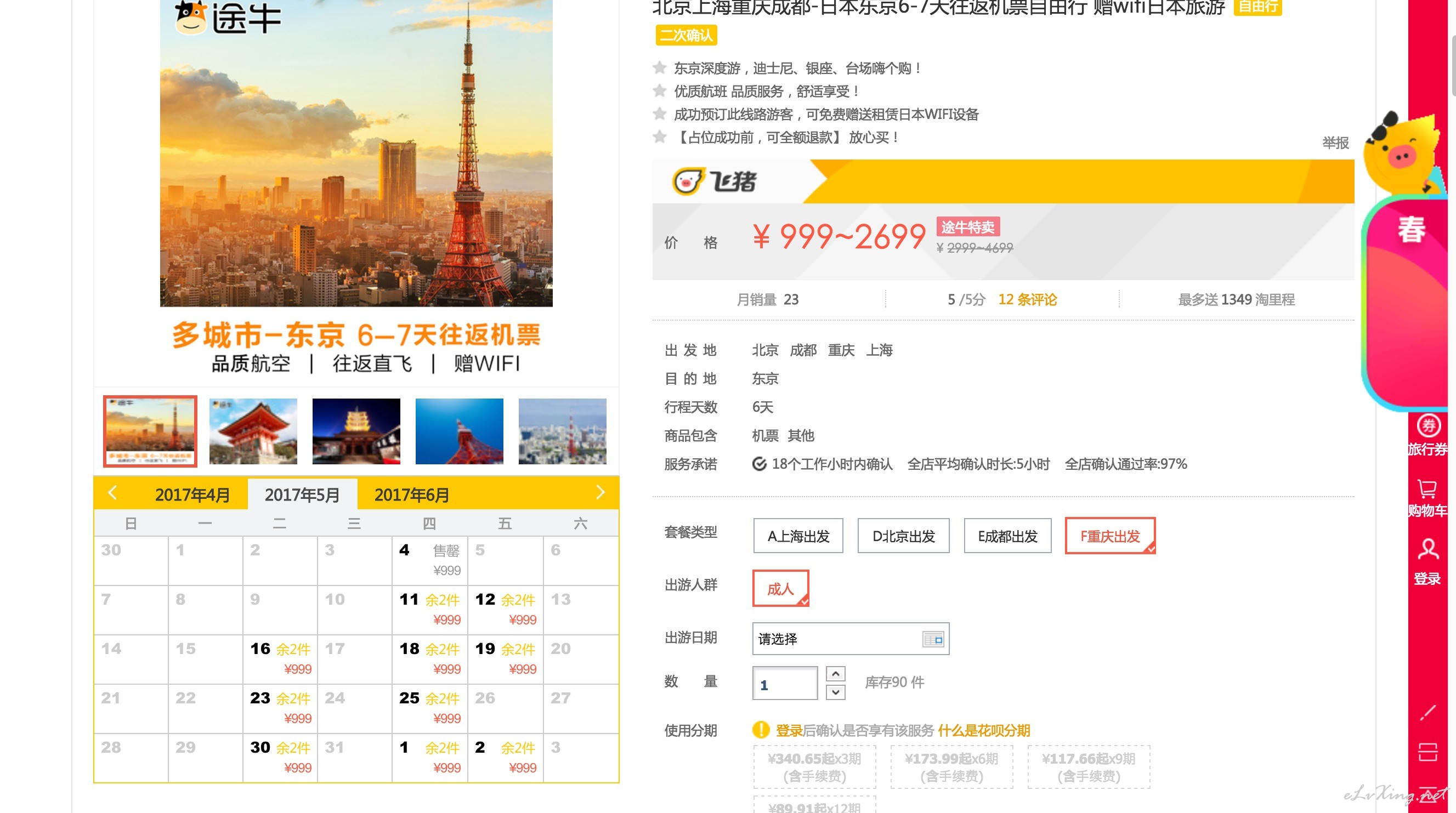Select package A上海出发
This screenshot has height=813, width=1456.
pyautogui.click(x=798, y=536)
